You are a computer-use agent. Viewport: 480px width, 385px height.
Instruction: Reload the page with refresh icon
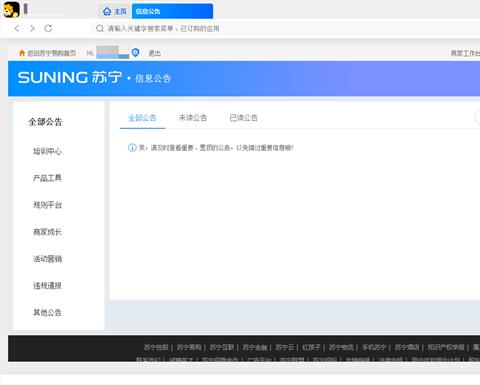[x=48, y=28]
